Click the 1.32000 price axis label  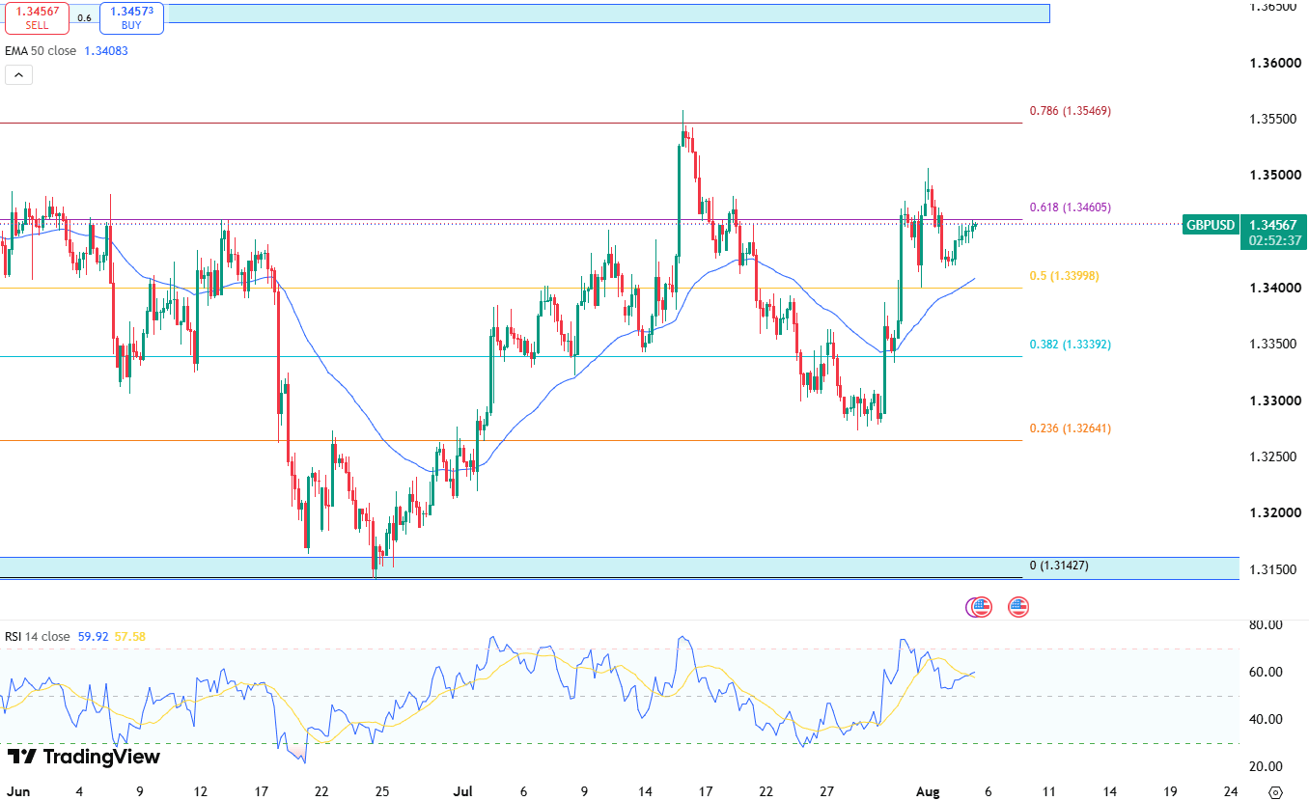pyautogui.click(x=1274, y=512)
